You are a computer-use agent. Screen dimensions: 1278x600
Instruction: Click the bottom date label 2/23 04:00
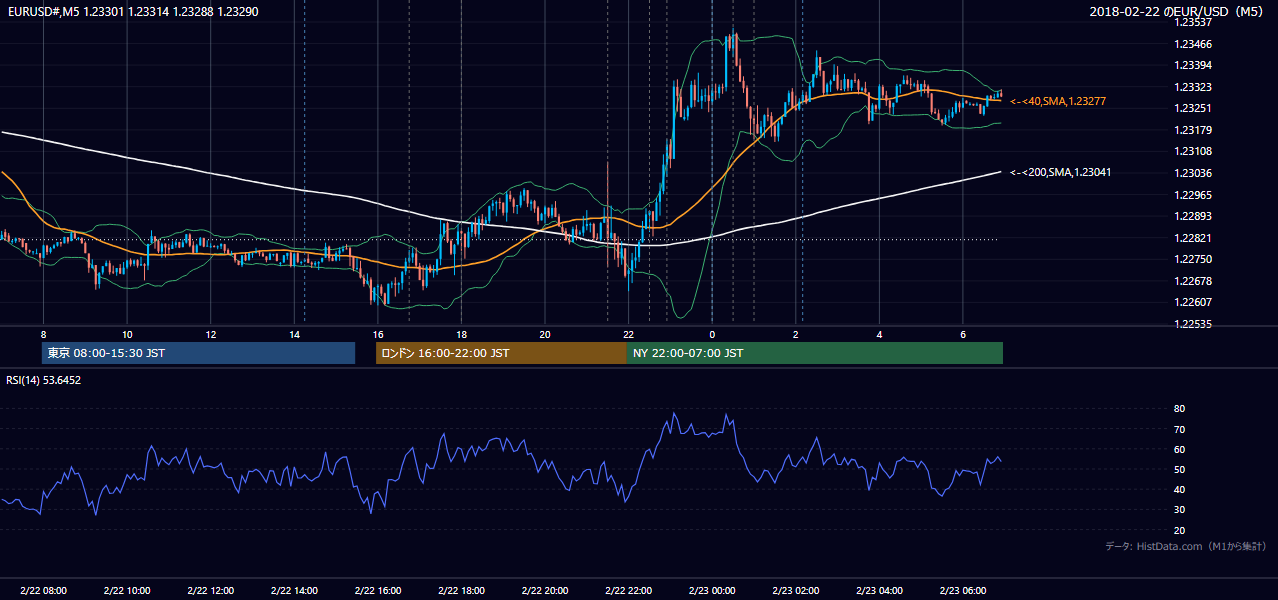coord(879,591)
